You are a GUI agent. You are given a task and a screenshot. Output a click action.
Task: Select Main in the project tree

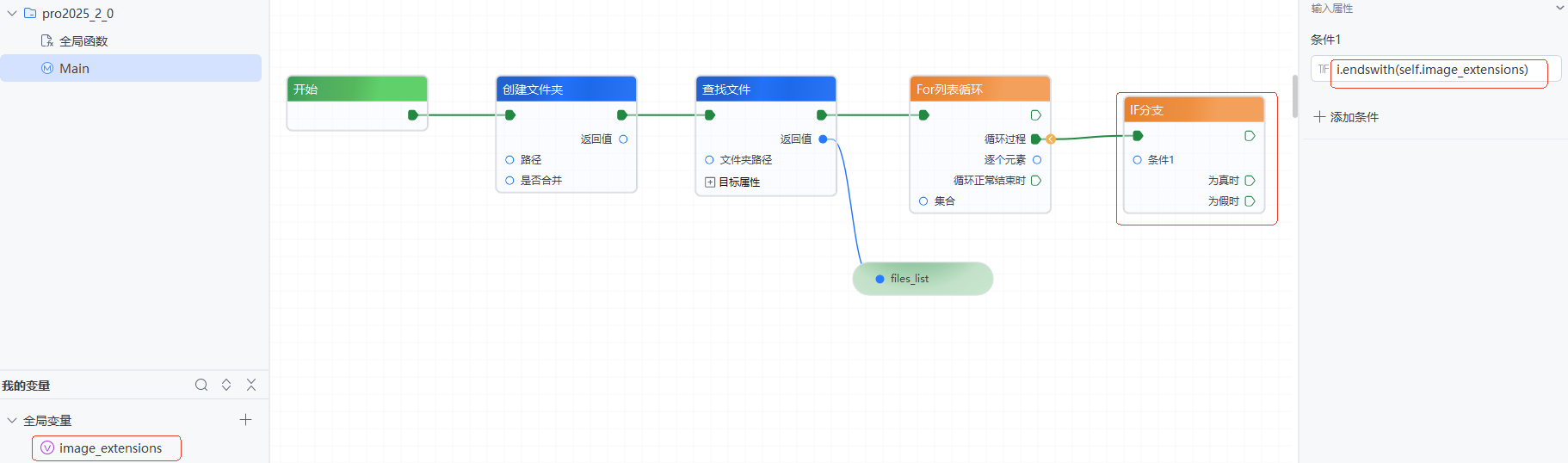(74, 69)
